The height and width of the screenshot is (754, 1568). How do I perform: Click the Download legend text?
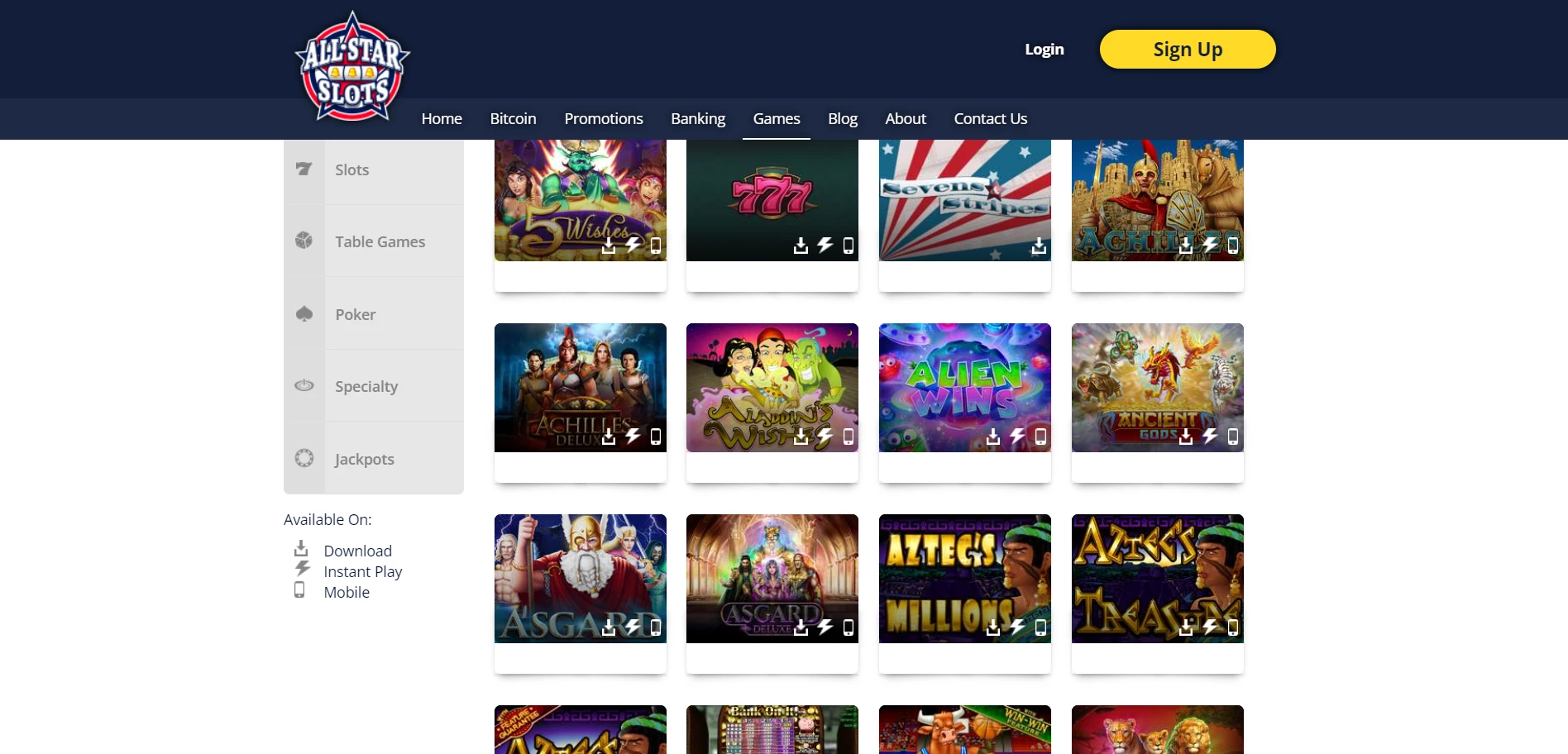click(358, 551)
